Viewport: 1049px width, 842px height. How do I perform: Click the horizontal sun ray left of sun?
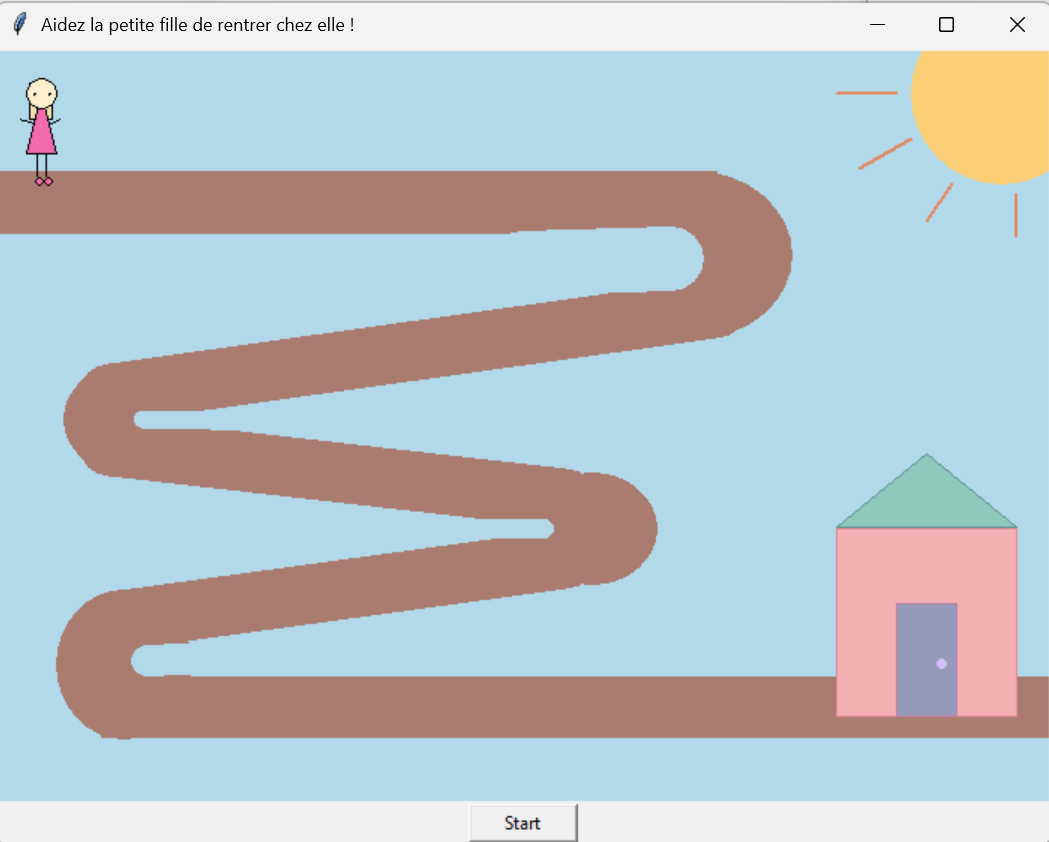866,93
